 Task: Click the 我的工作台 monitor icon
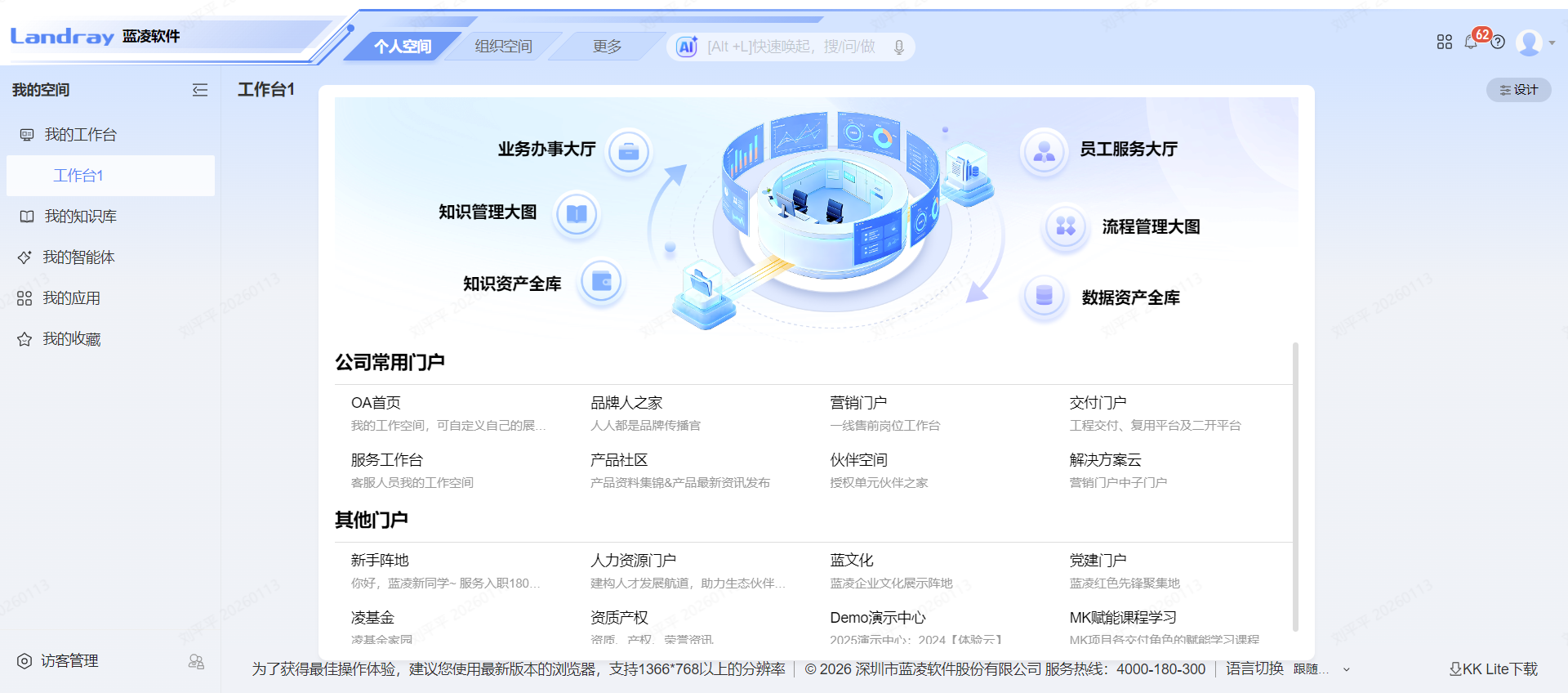tap(27, 135)
